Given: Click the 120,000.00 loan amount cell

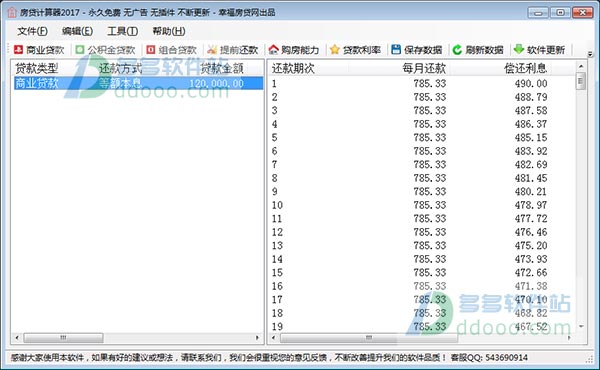Looking at the screenshot, I should 216,83.
